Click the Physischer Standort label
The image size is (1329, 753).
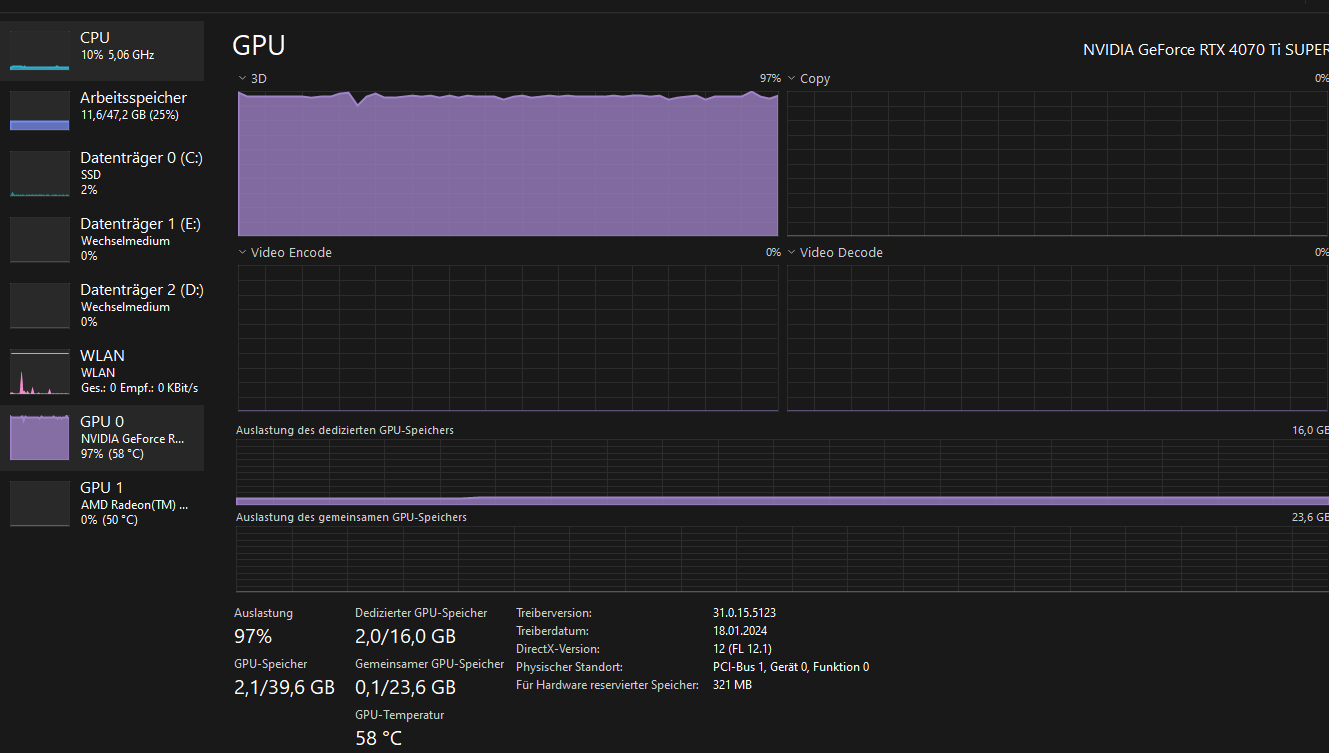[570, 667]
